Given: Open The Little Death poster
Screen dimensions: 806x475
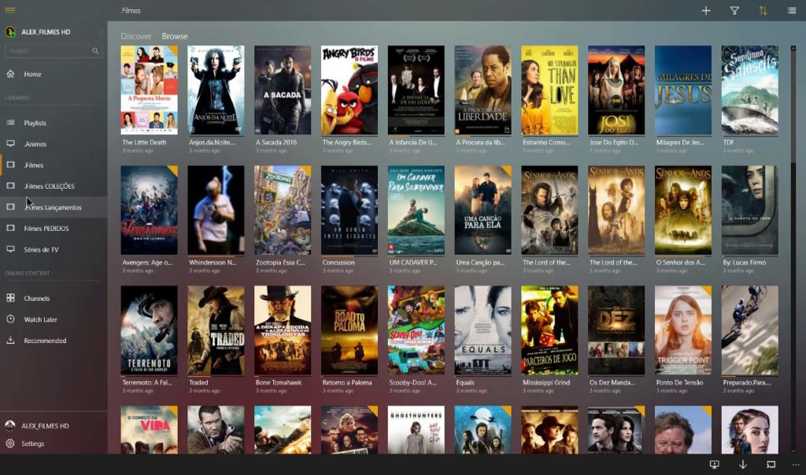Looking at the screenshot, I should point(149,90).
